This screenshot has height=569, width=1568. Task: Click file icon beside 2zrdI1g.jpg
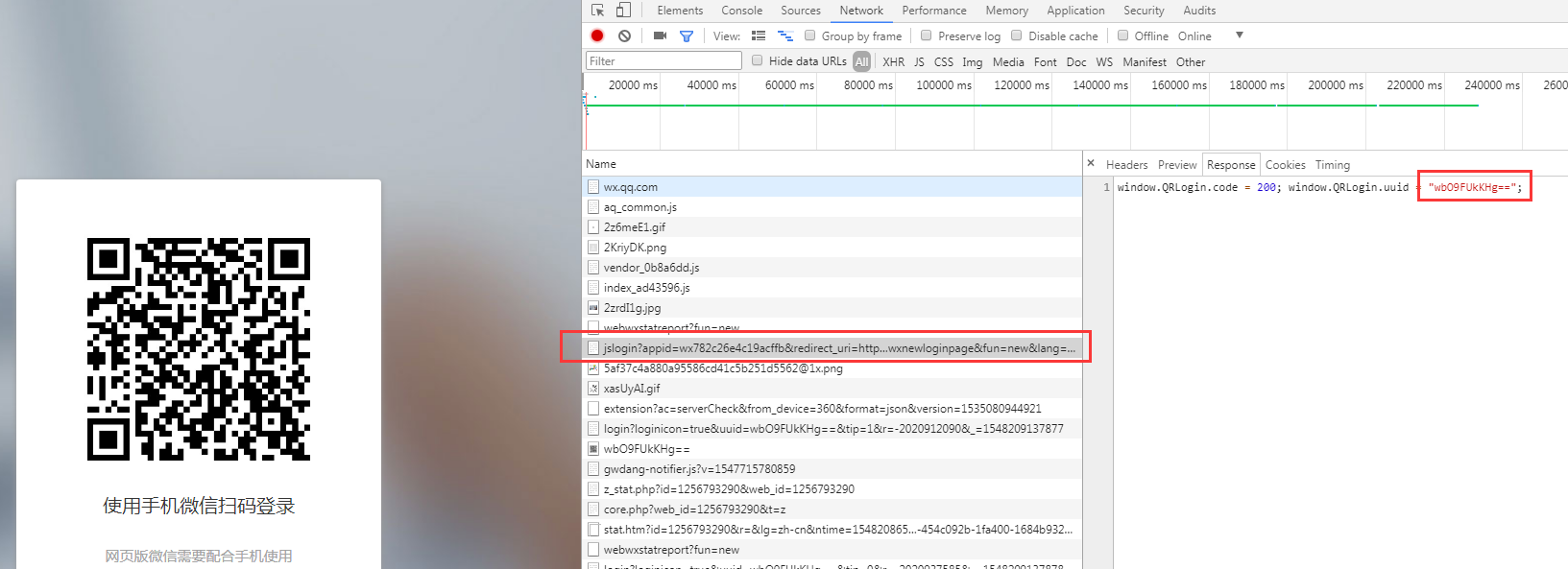point(593,308)
